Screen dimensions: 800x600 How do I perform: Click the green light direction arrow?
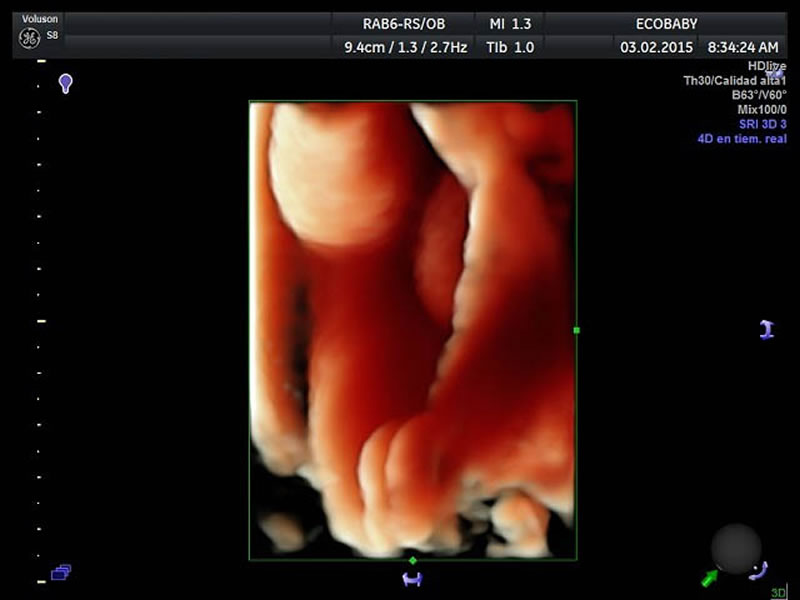(710, 576)
